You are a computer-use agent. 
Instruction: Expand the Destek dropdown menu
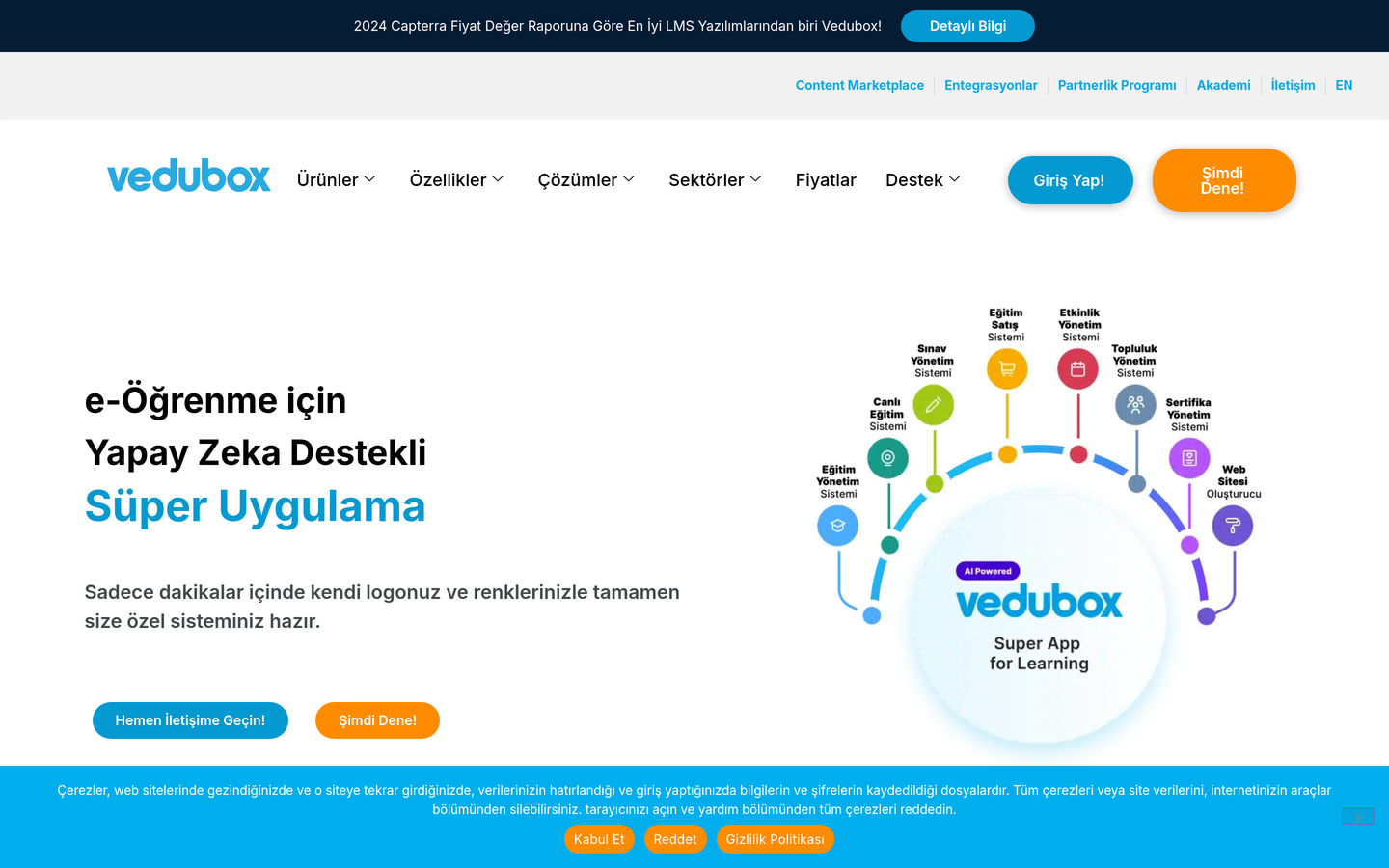pyautogui.click(x=923, y=180)
